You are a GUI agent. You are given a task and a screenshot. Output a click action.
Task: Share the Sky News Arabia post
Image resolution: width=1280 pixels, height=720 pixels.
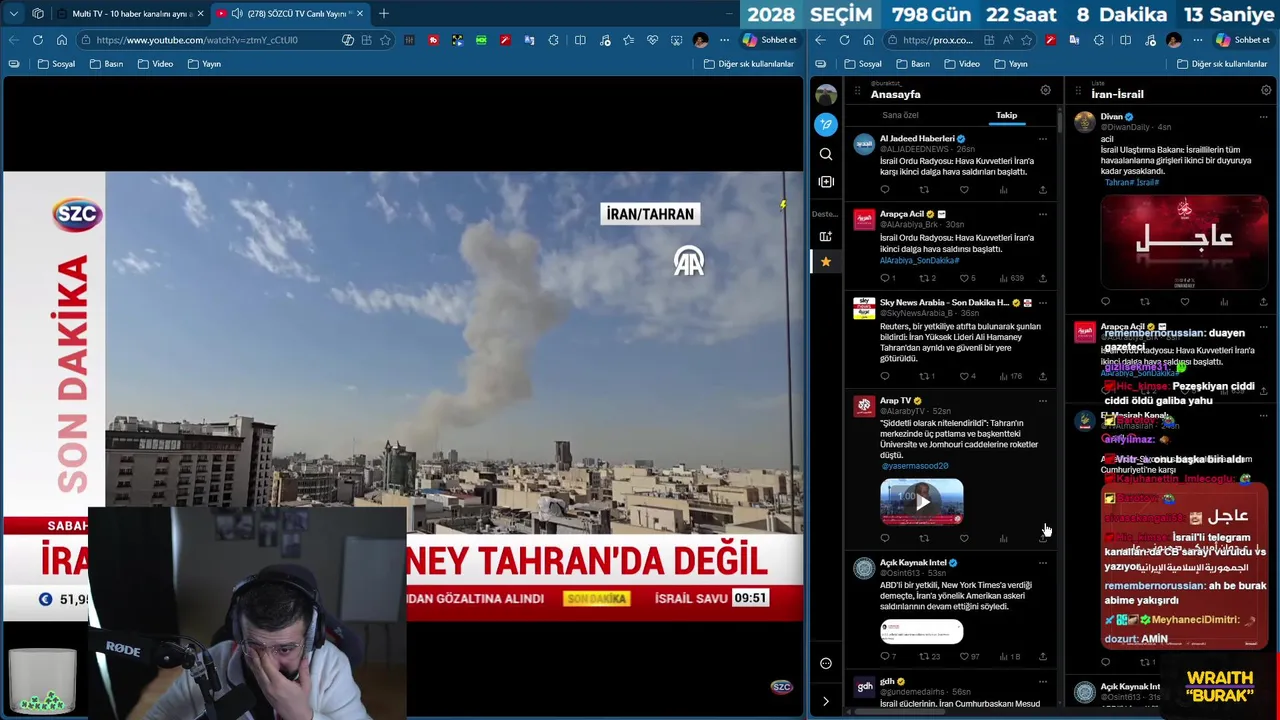pos(1042,376)
